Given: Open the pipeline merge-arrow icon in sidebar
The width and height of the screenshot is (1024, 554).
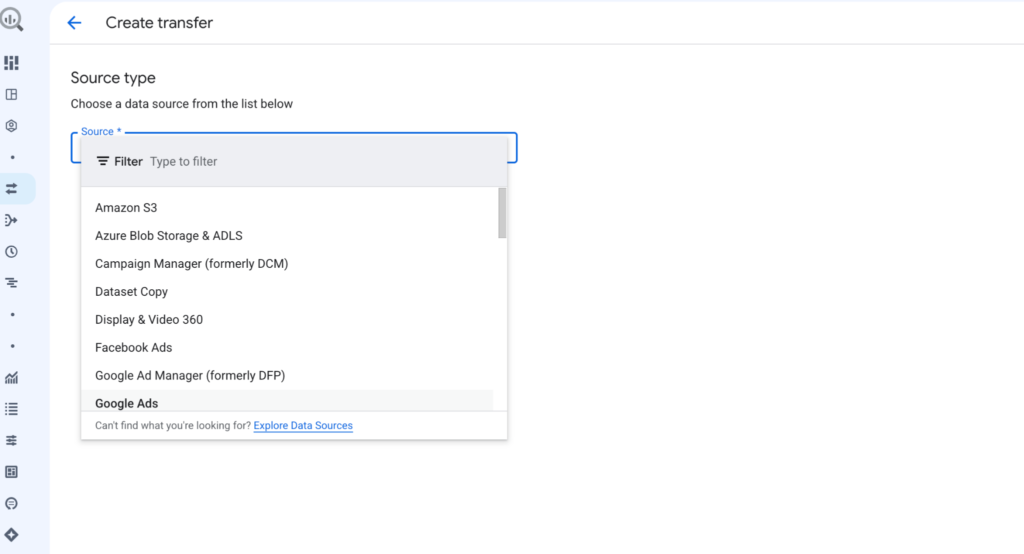Looking at the screenshot, I should [11, 220].
